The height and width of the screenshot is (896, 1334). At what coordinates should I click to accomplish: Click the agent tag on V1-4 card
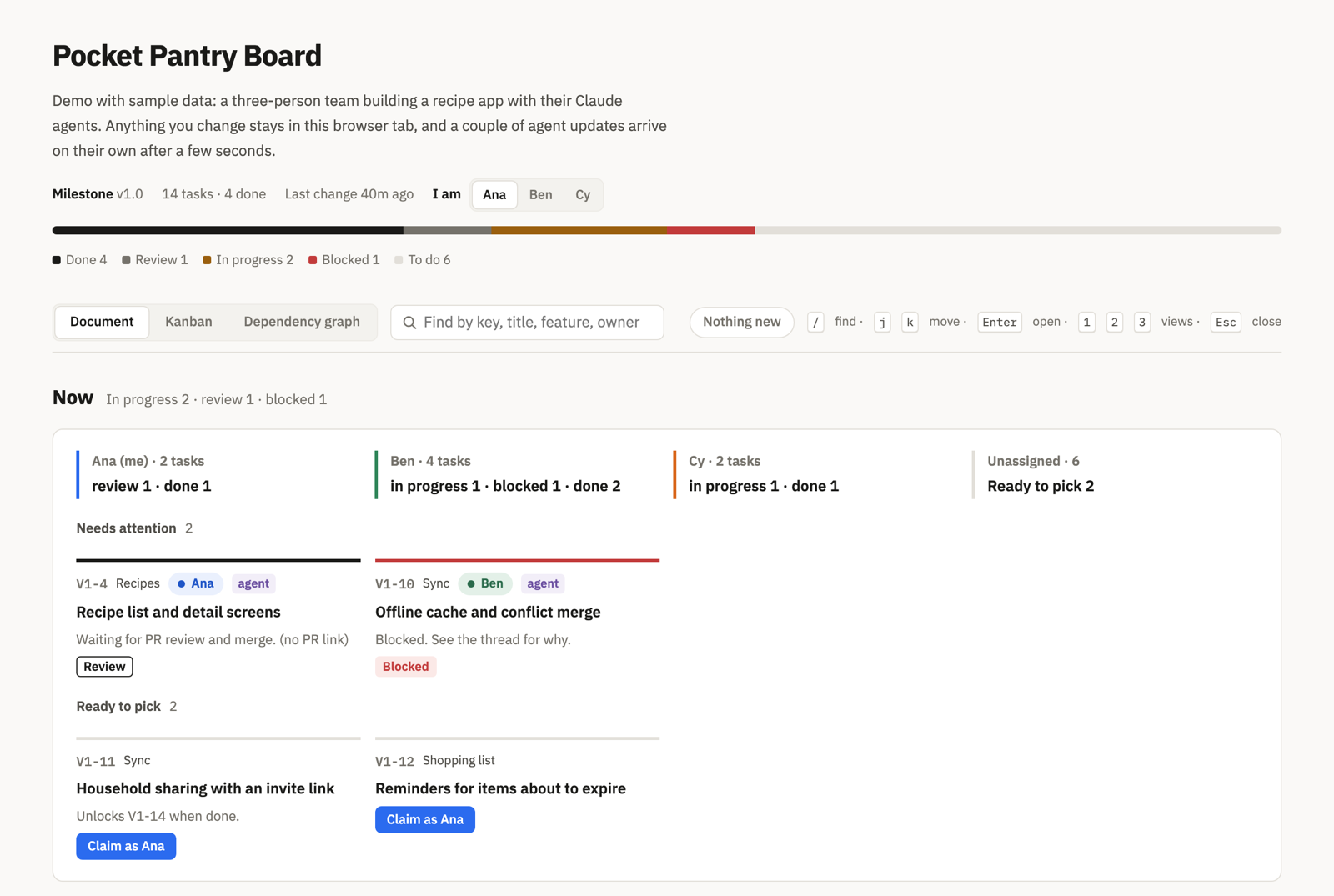pos(253,583)
